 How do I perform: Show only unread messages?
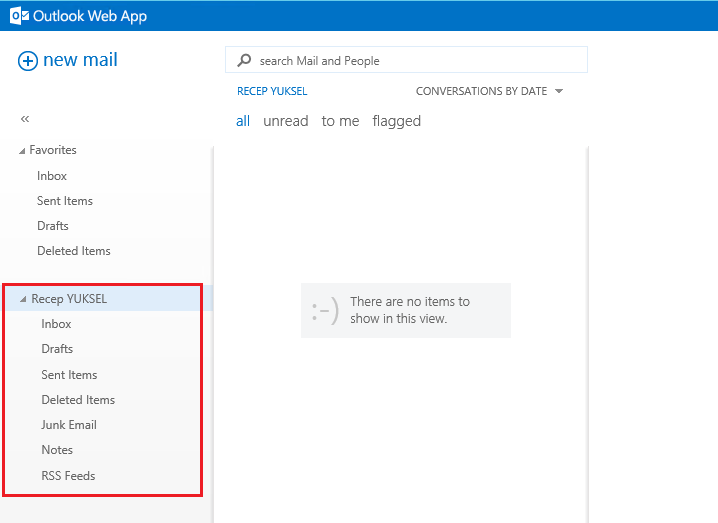tap(285, 121)
